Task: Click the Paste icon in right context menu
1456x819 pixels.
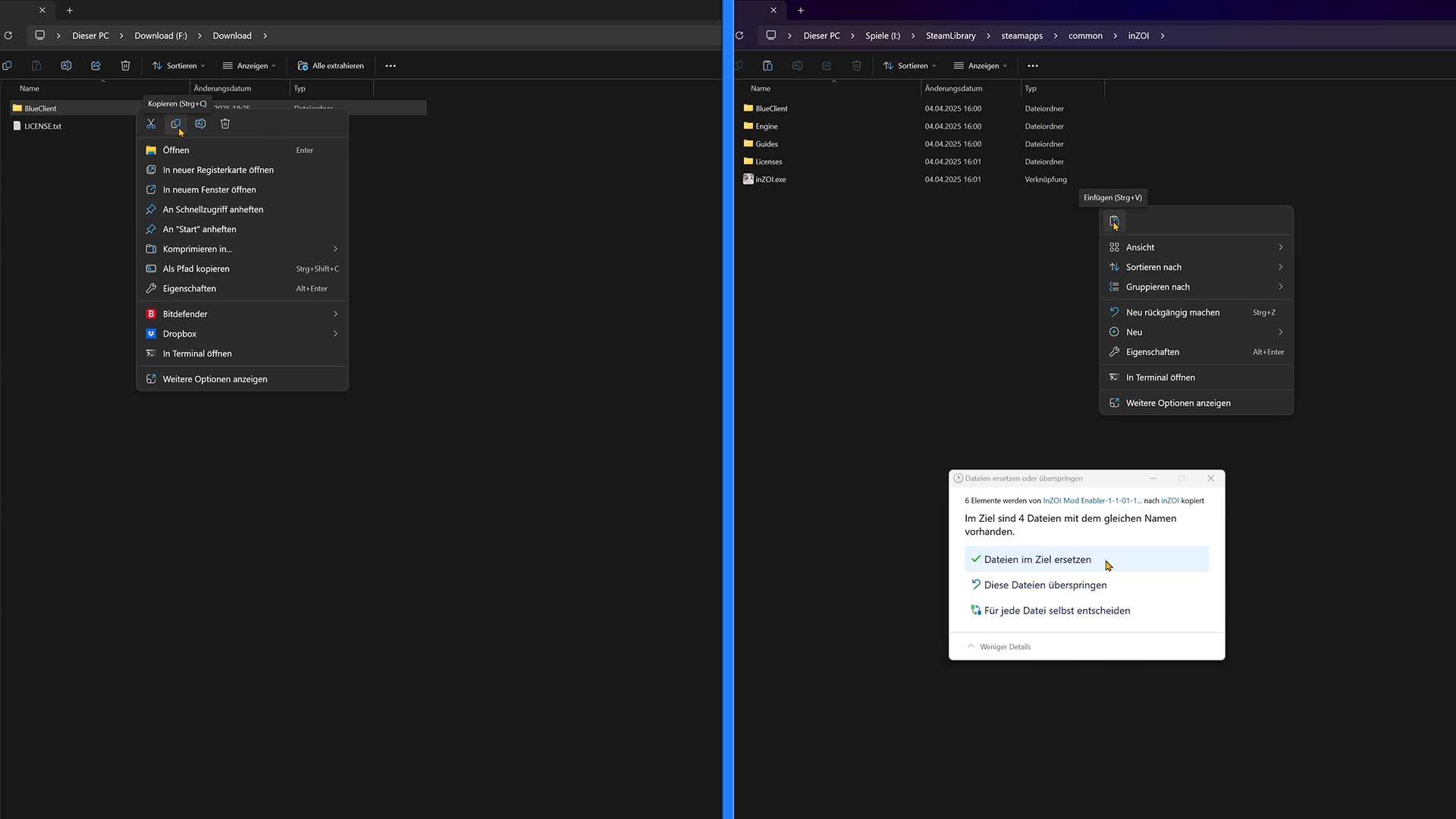Action: tap(1114, 221)
